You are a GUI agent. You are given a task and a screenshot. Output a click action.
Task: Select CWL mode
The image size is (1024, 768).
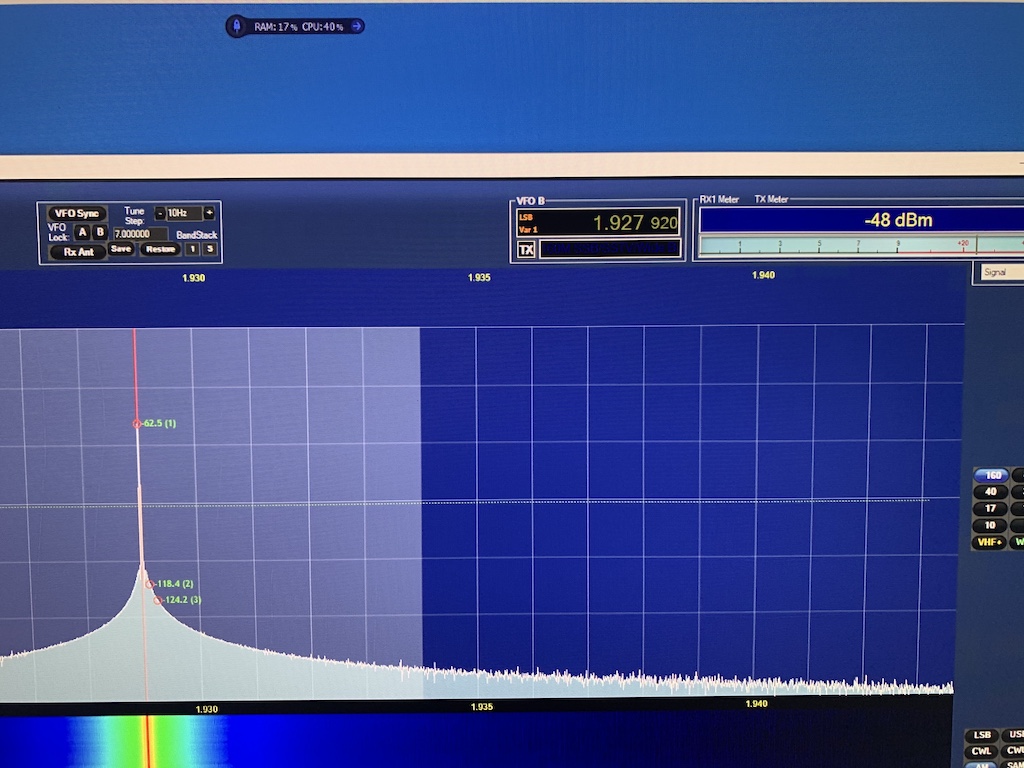pyautogui.click(x=982, y=751)
